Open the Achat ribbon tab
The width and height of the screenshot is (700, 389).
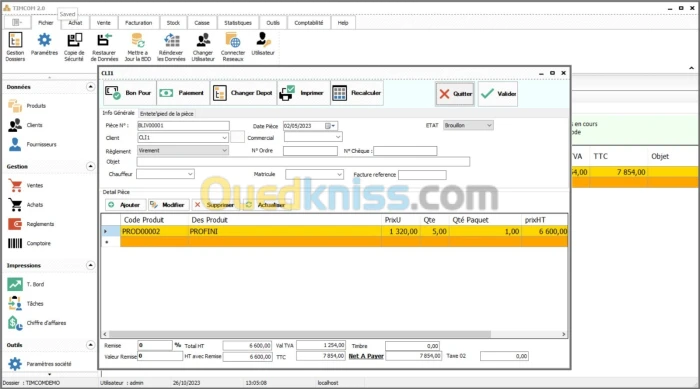click(x=75, y=23)
